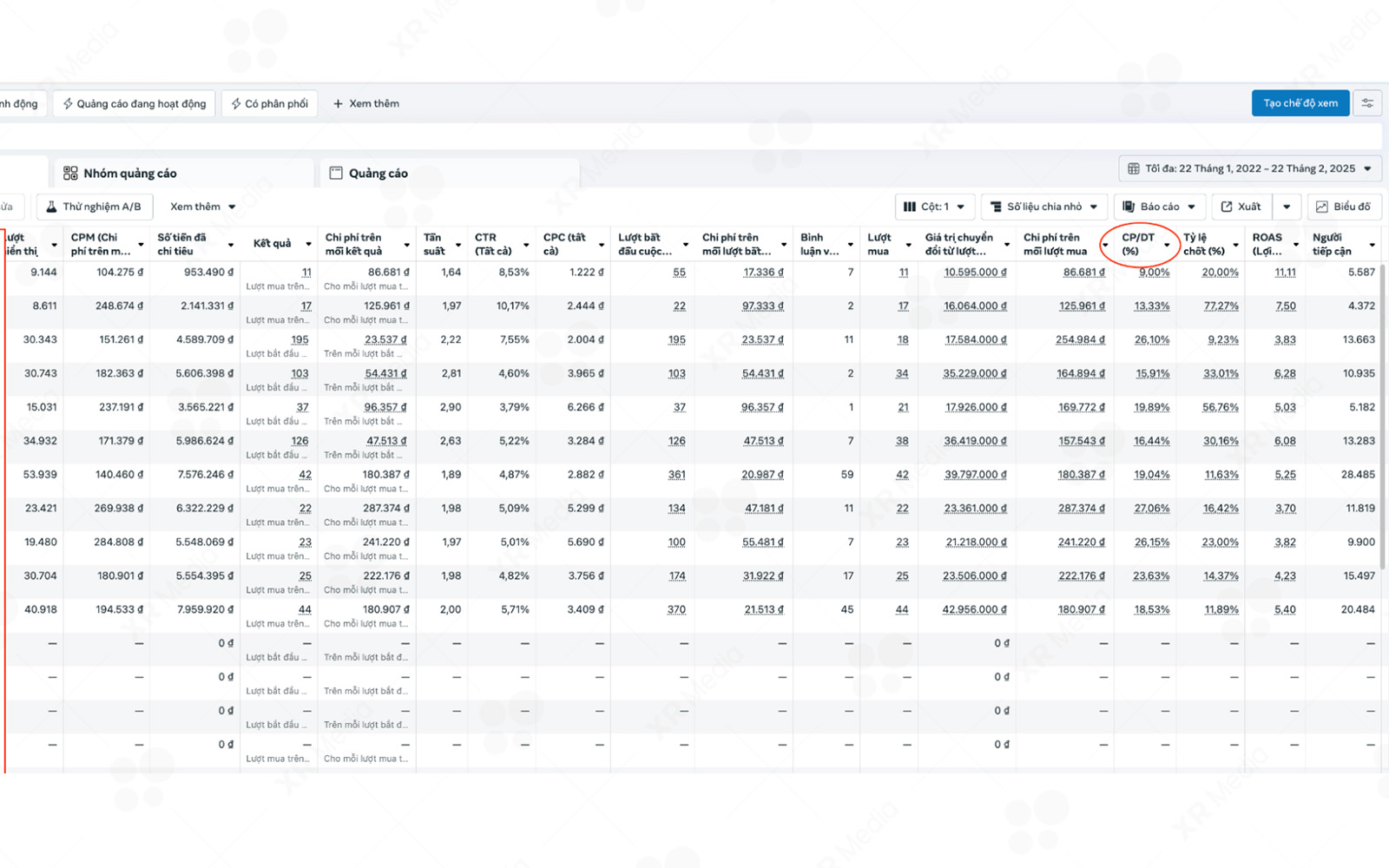Screen dimensions: 1389x868
Task: Open Chi phí trên mỗi kết quả column menu
Action: [407, 245]
